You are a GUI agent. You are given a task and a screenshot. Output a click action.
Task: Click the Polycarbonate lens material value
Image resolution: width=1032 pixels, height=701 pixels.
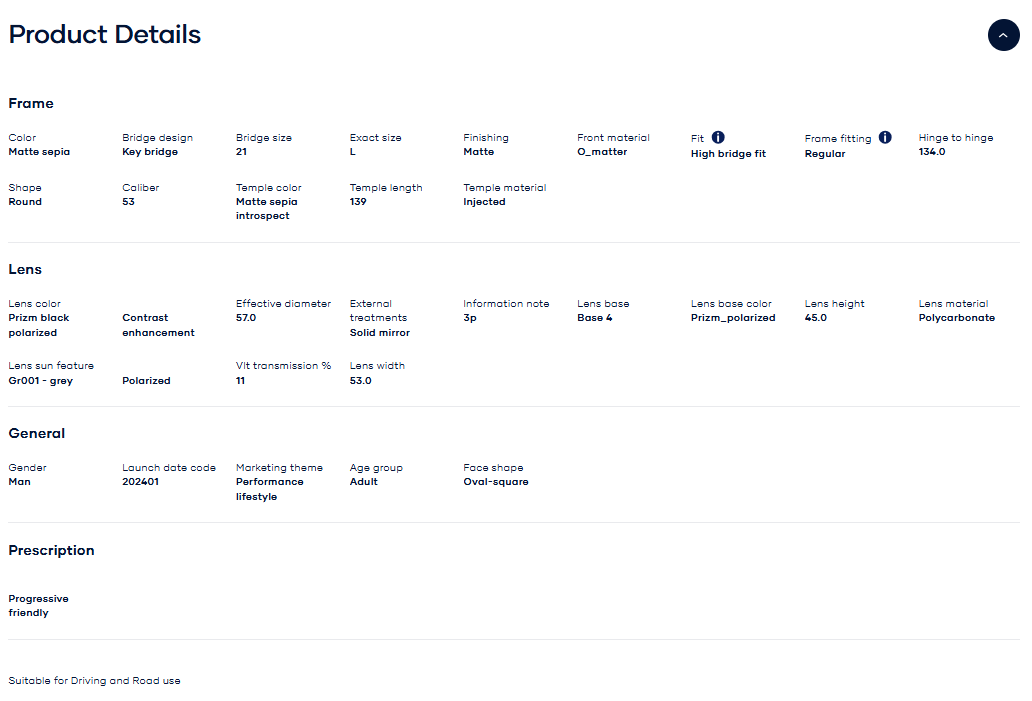pos(956,318)
